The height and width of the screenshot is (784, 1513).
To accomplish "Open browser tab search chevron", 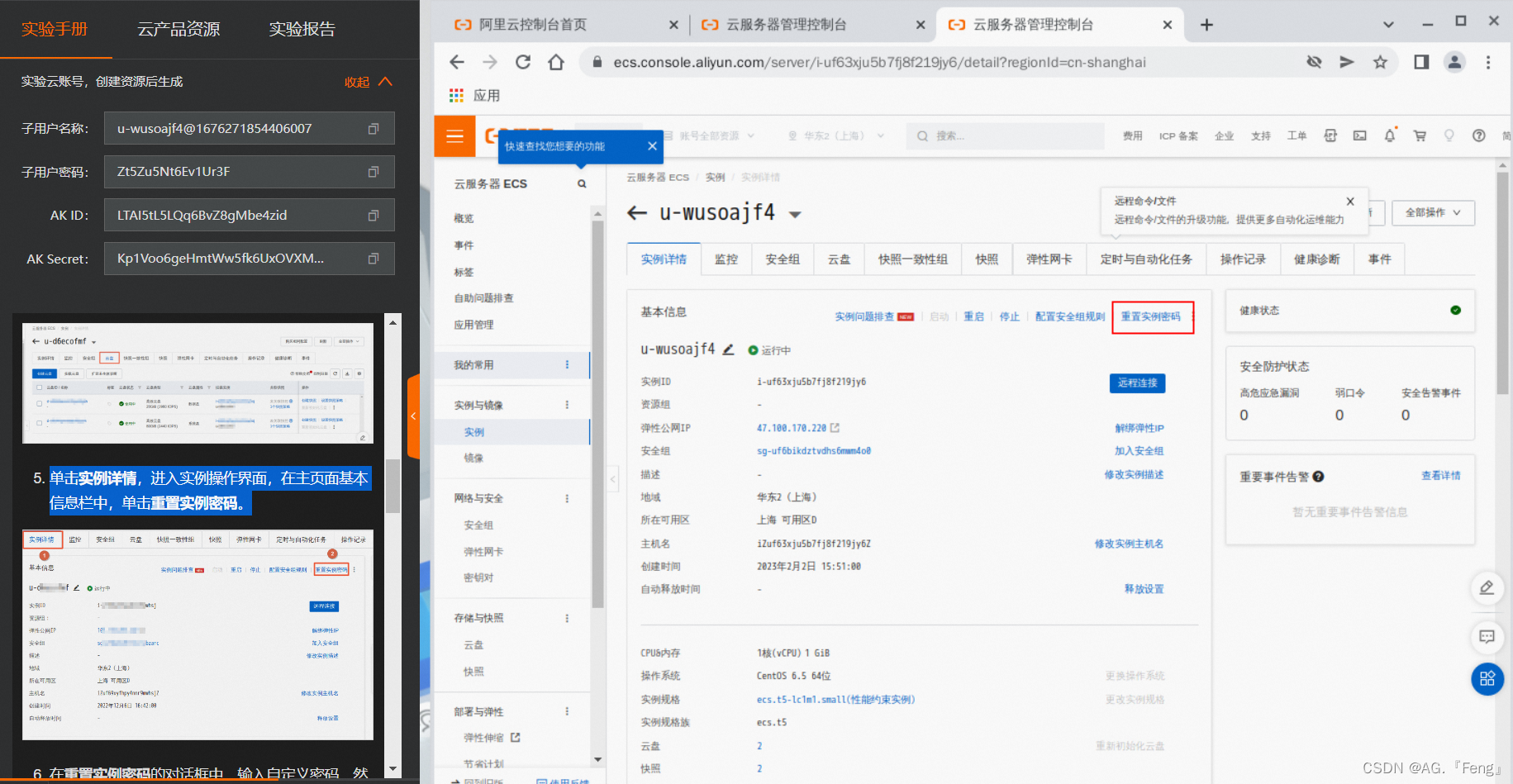I will [x=1388, y=25].
